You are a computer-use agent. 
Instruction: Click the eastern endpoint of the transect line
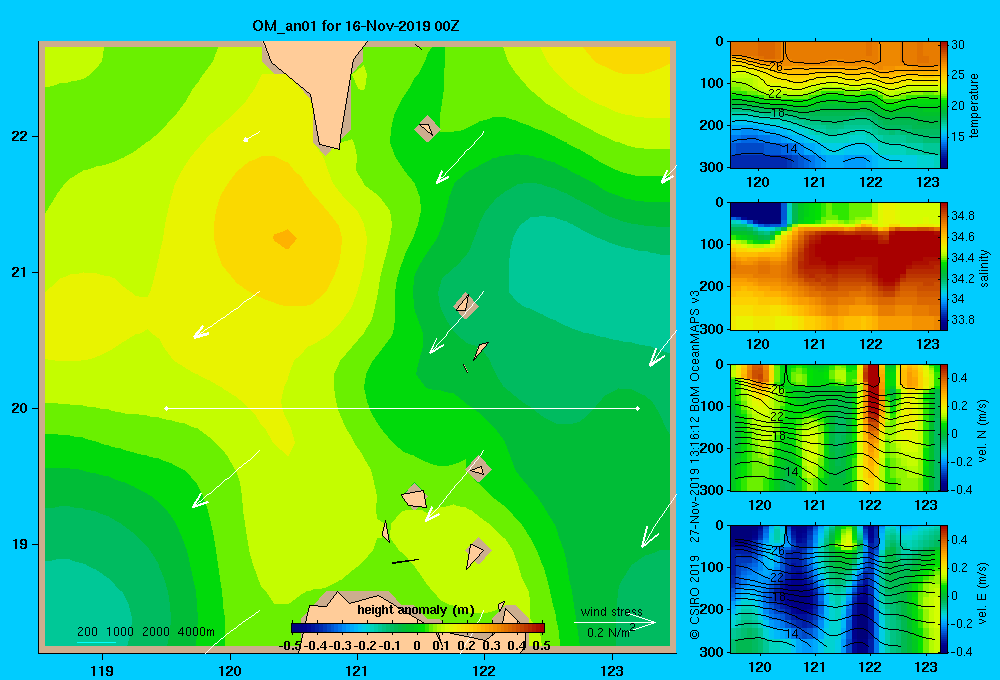(638, 408)
